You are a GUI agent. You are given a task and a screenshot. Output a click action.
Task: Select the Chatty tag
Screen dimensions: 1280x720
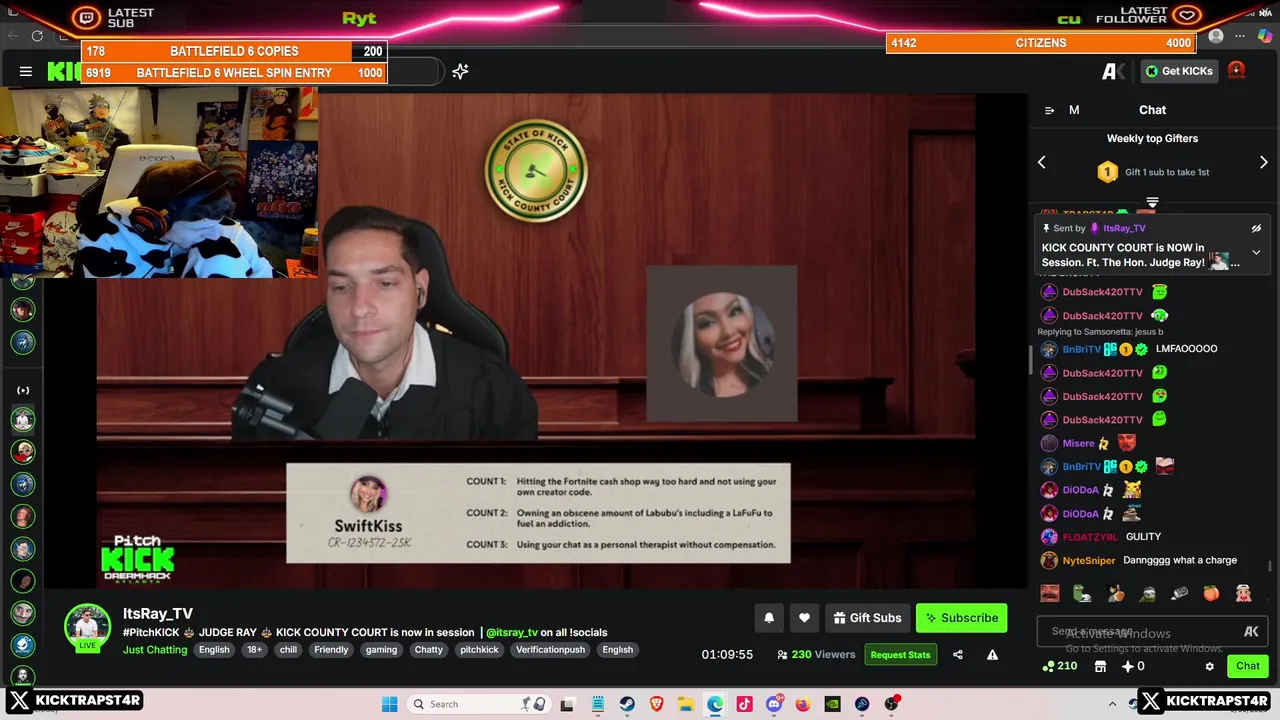(x=428, y=650)
